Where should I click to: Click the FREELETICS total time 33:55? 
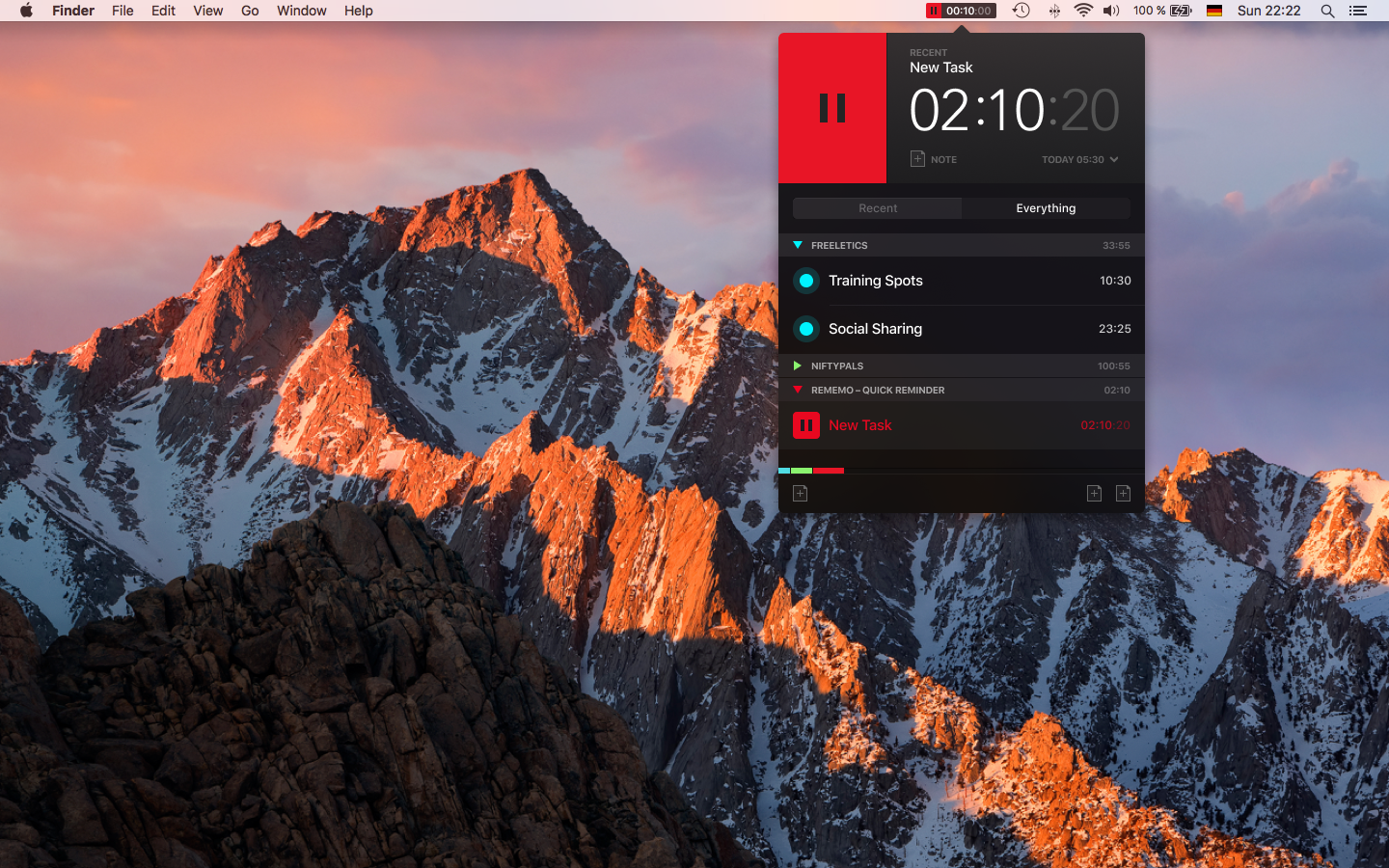pyautogui.click(x=1116, y=246)
